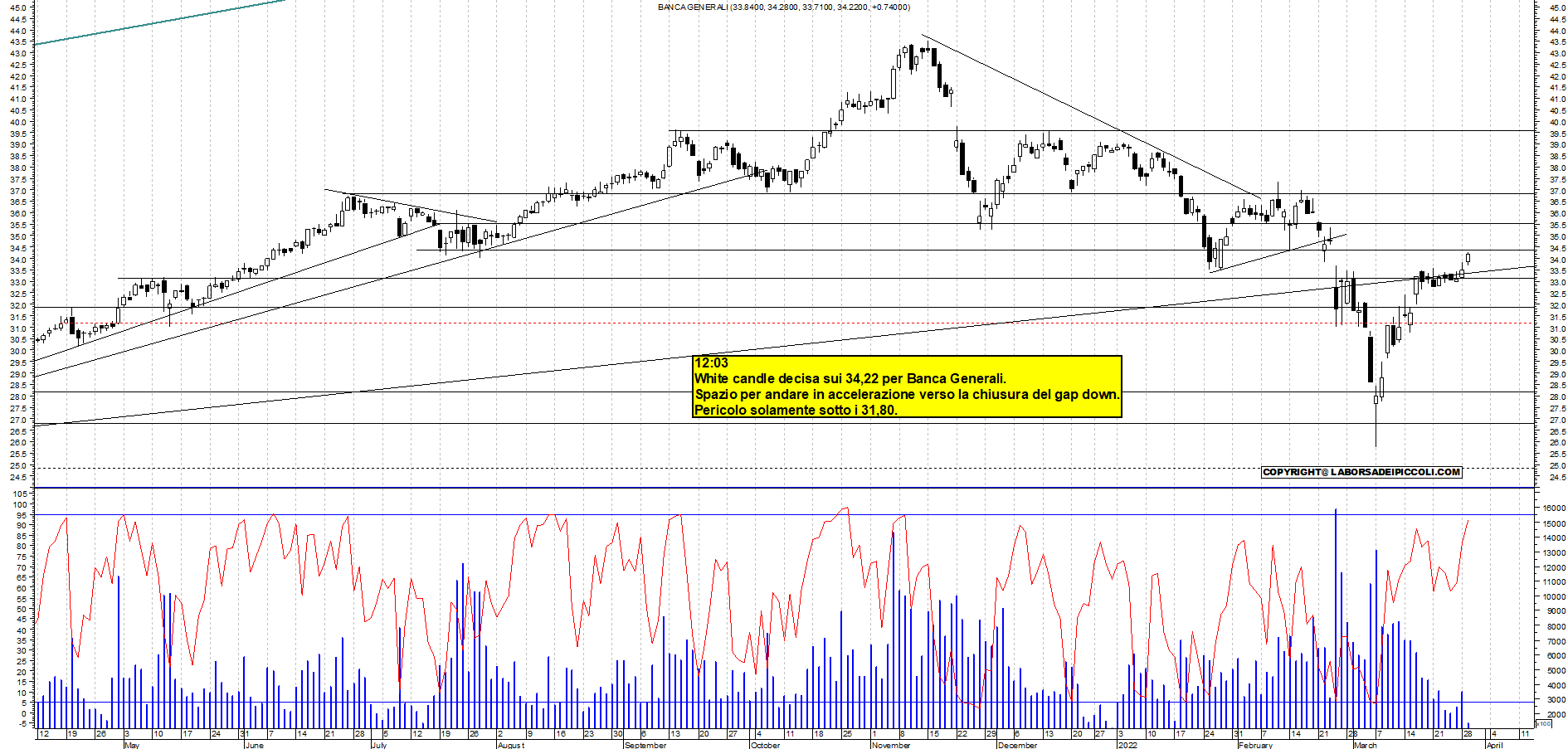Click the '12:03' timestamp in yellow note
Screen dimensions: 1568x749
coord(711,363)
